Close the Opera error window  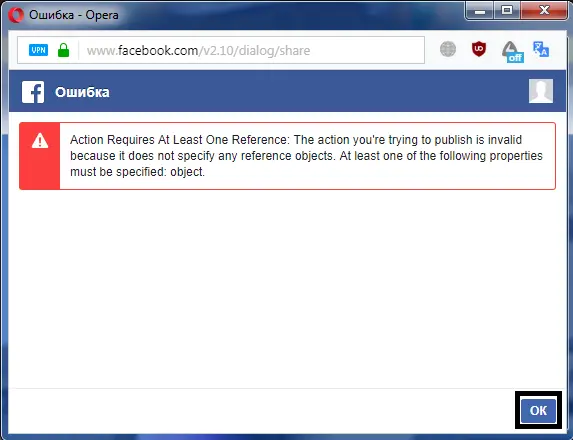(544, 11)
